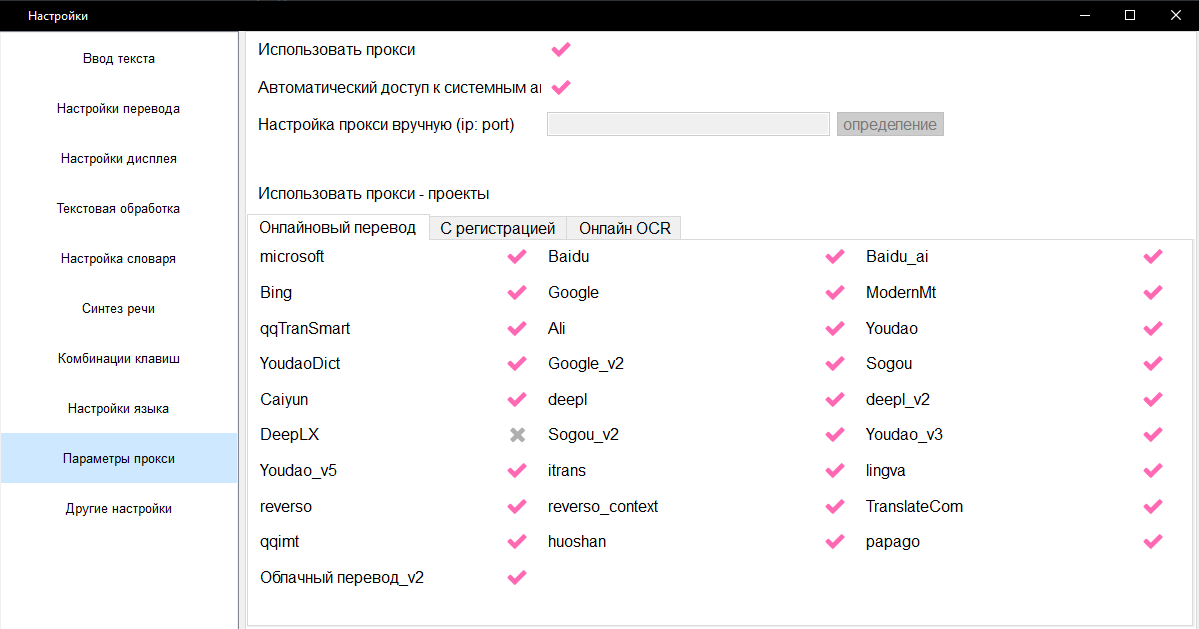The width and height of the screenshot is (1199, 629).
Task: Toggle the papago proxy checkmark
Action: pyautogui.click(x=1153, y=542)
